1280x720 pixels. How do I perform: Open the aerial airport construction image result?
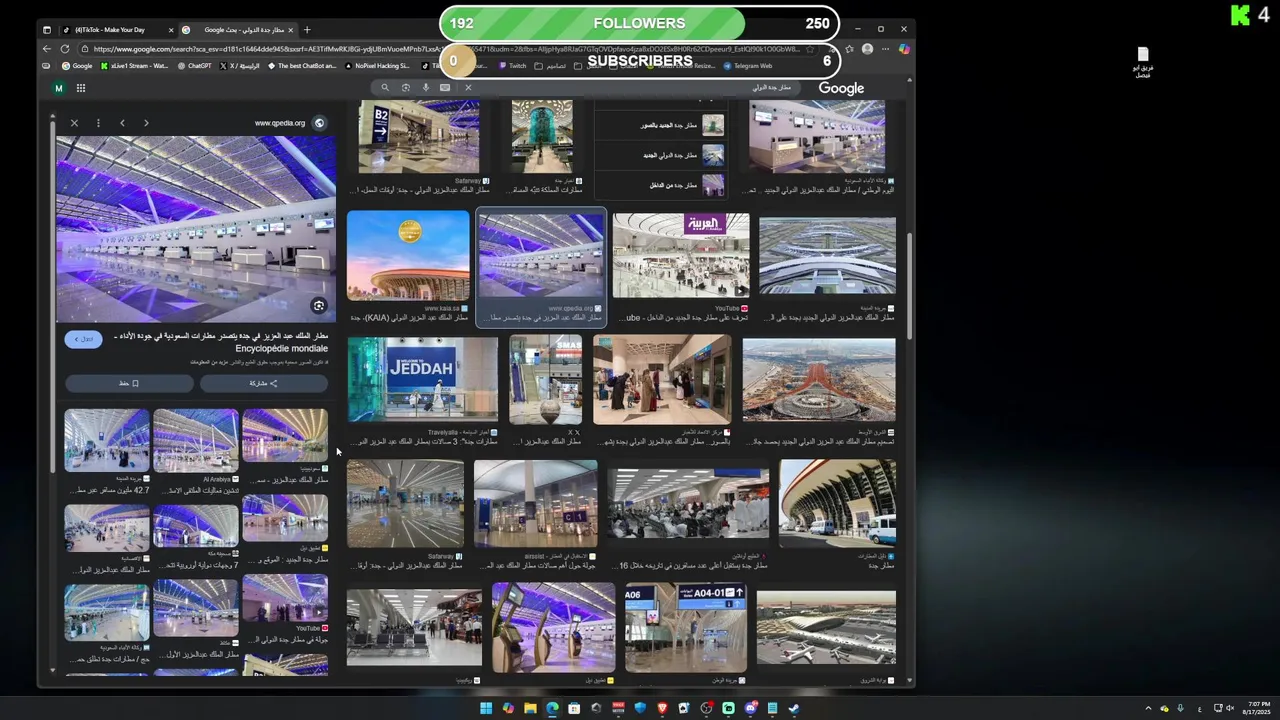tap(819, 380)
